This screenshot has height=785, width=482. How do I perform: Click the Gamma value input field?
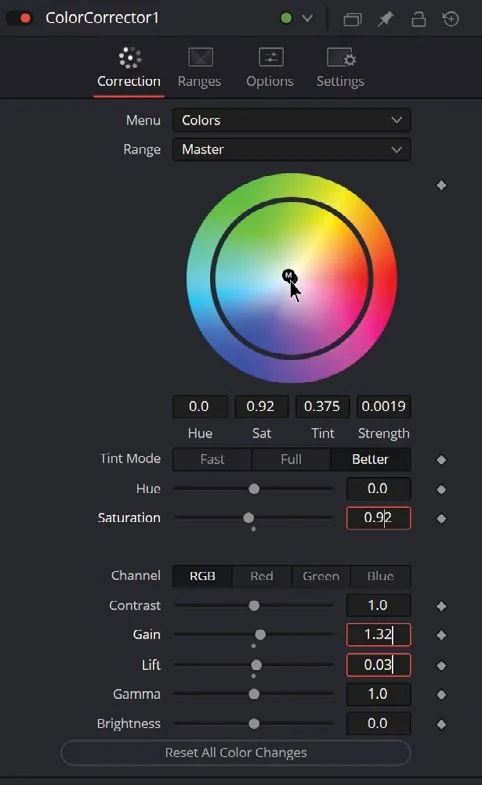coord(378,694)
